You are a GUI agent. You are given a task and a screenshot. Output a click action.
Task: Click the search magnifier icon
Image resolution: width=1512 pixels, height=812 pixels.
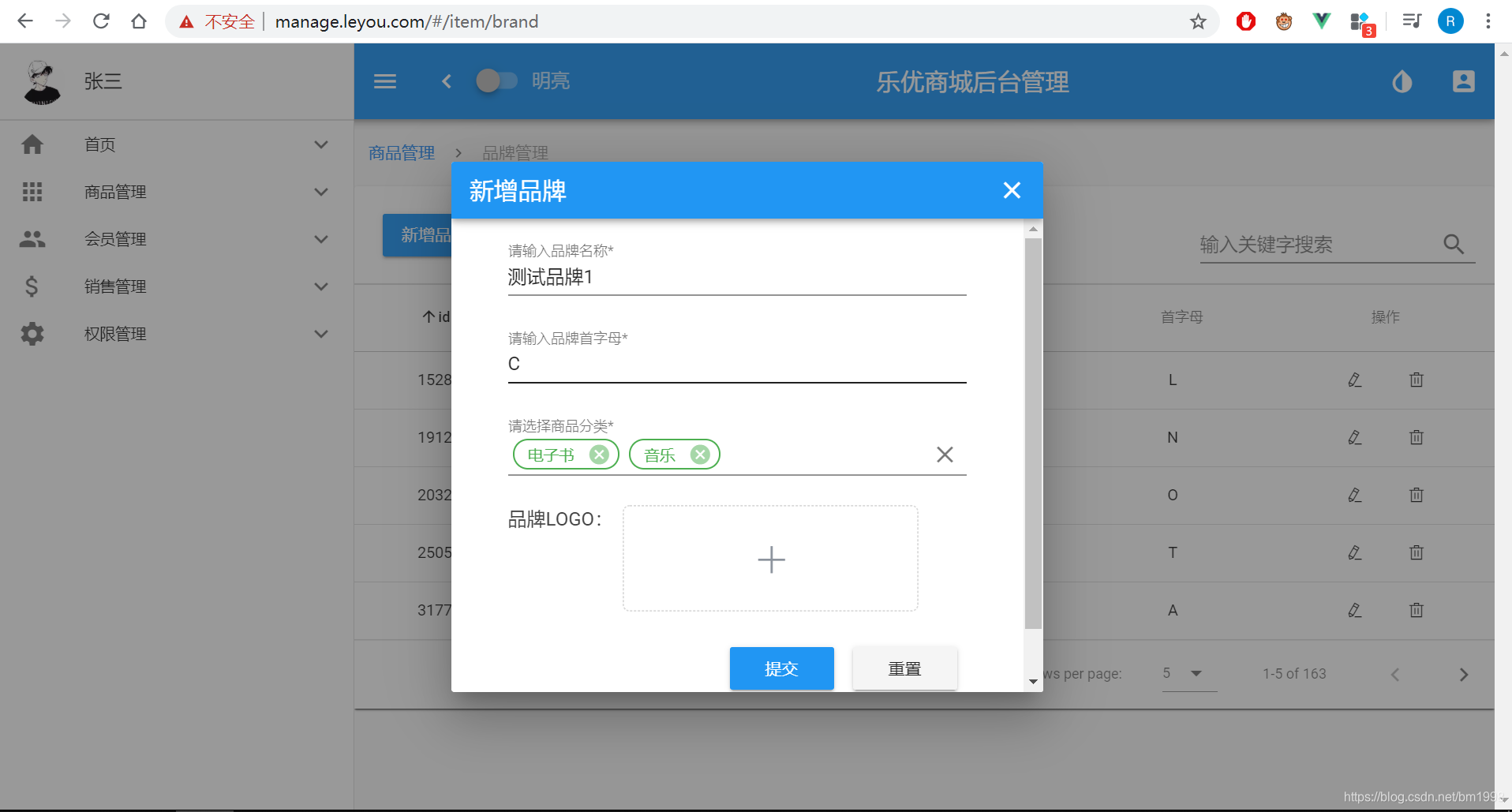point(1453,245)
